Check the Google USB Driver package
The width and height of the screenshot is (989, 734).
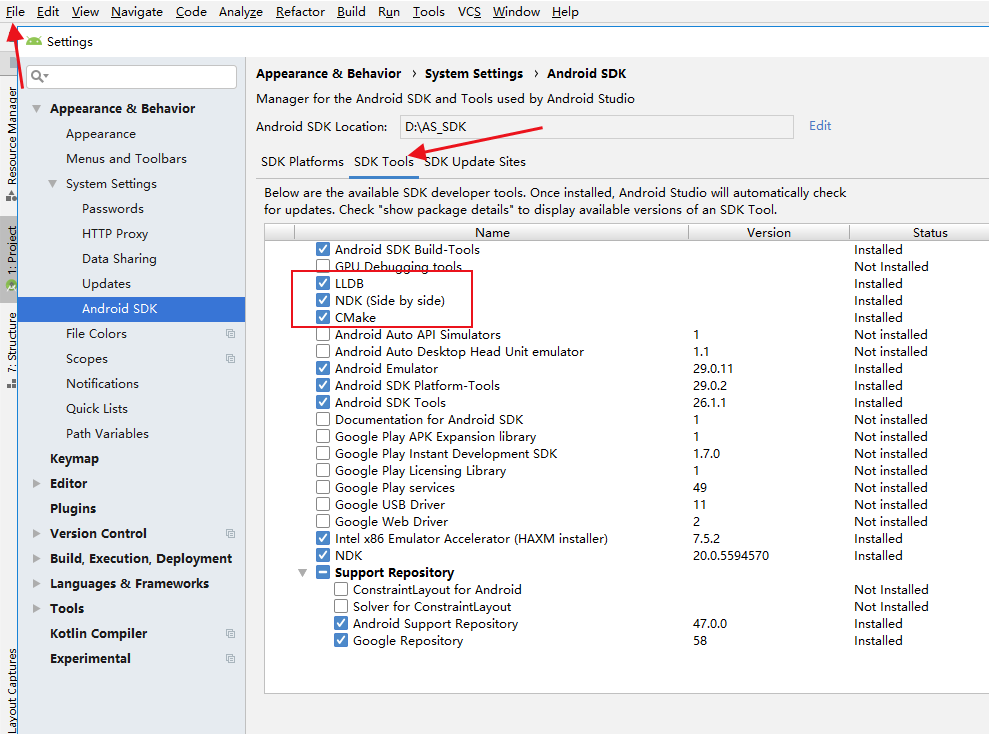(322, 504)
